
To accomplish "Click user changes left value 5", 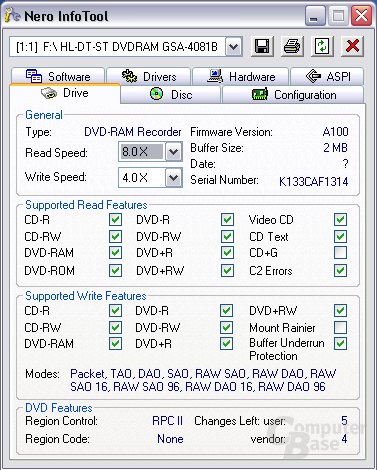I will [344, 421].
